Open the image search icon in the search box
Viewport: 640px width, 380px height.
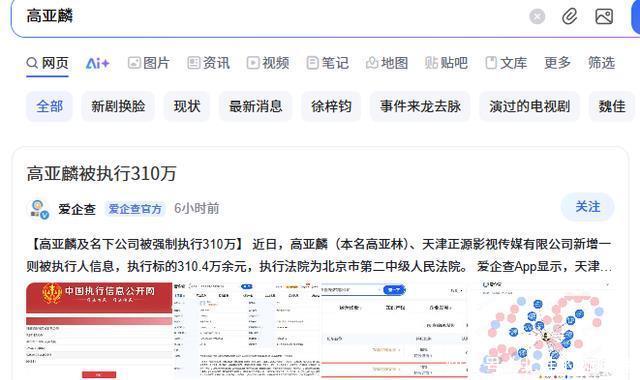(604, 17)
